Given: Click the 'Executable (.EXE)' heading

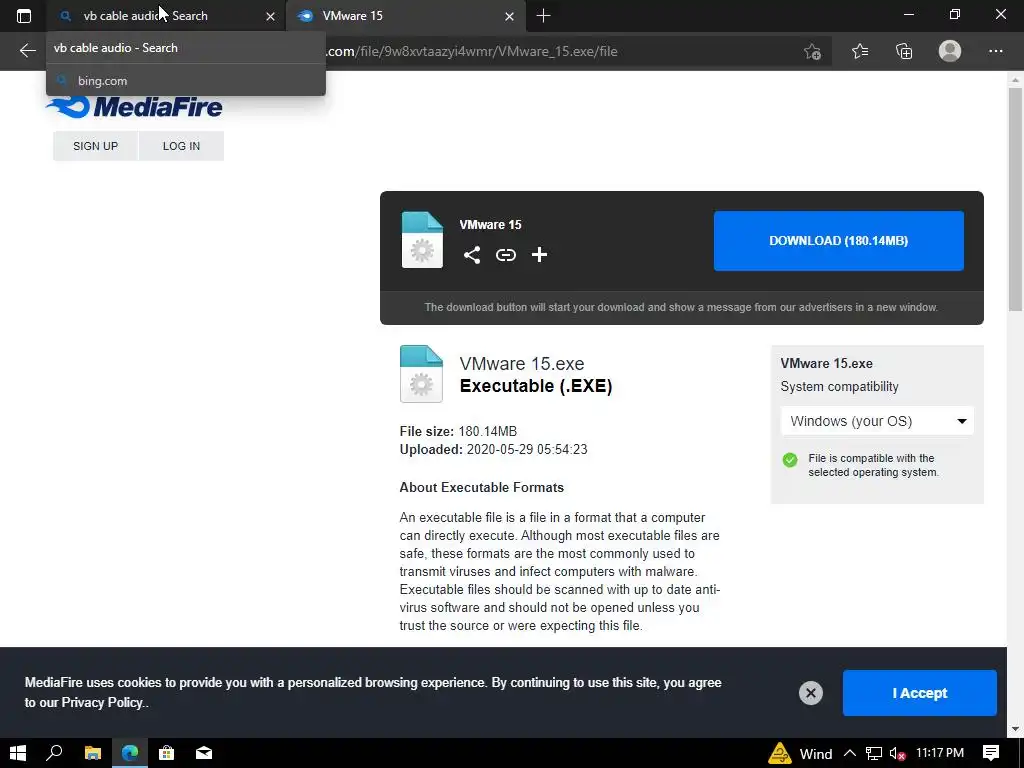Looking at the screenshot, I should click(536, 385).
